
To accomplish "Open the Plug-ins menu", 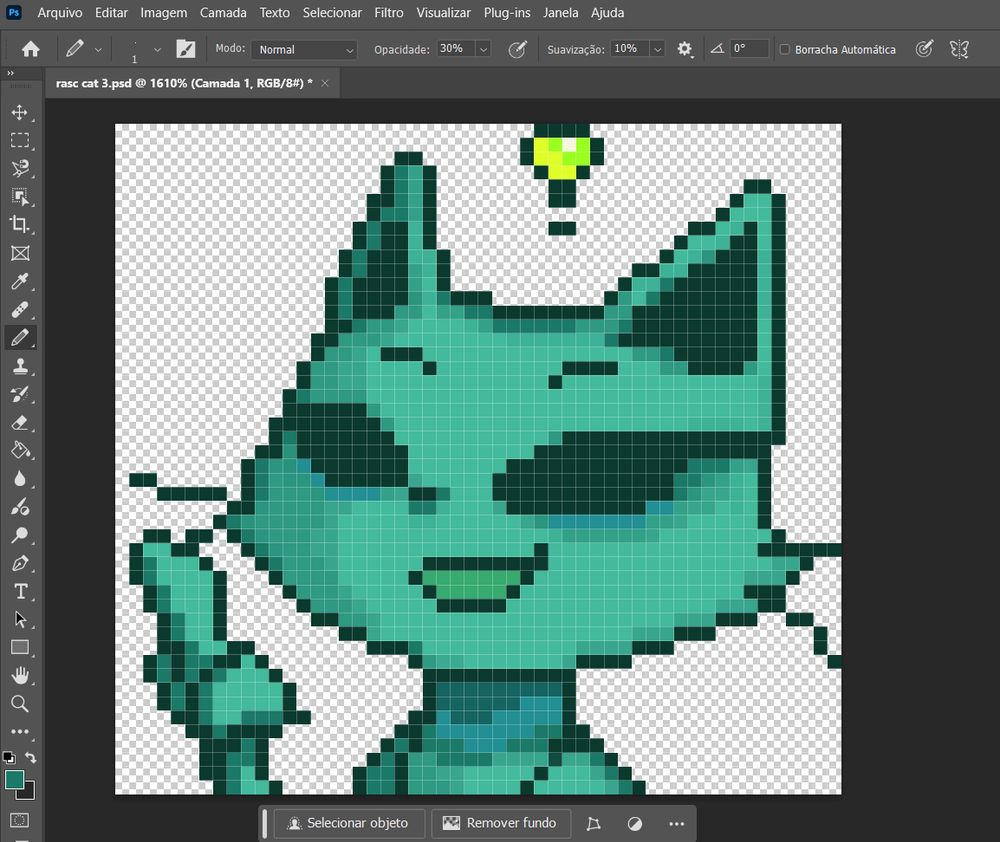I will tap(507, 13).
